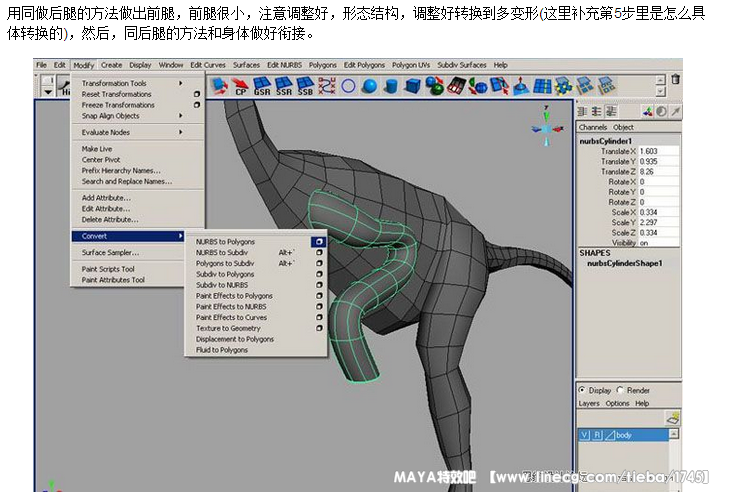The width and height of the screenshot is (743, 494).
Task: Click the diagonal arrow icon in channel box
Action: (676, 111)
